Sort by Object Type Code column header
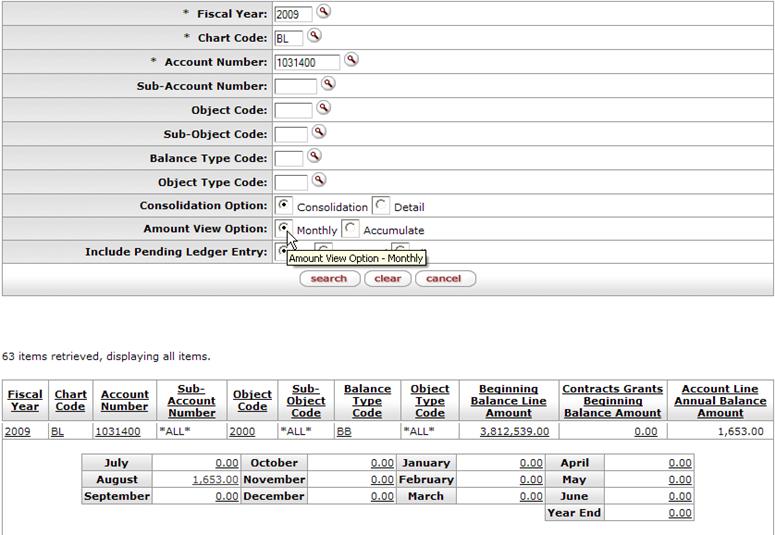The width and height of the screenshot is (775, 535). click(x=430, y=401)
